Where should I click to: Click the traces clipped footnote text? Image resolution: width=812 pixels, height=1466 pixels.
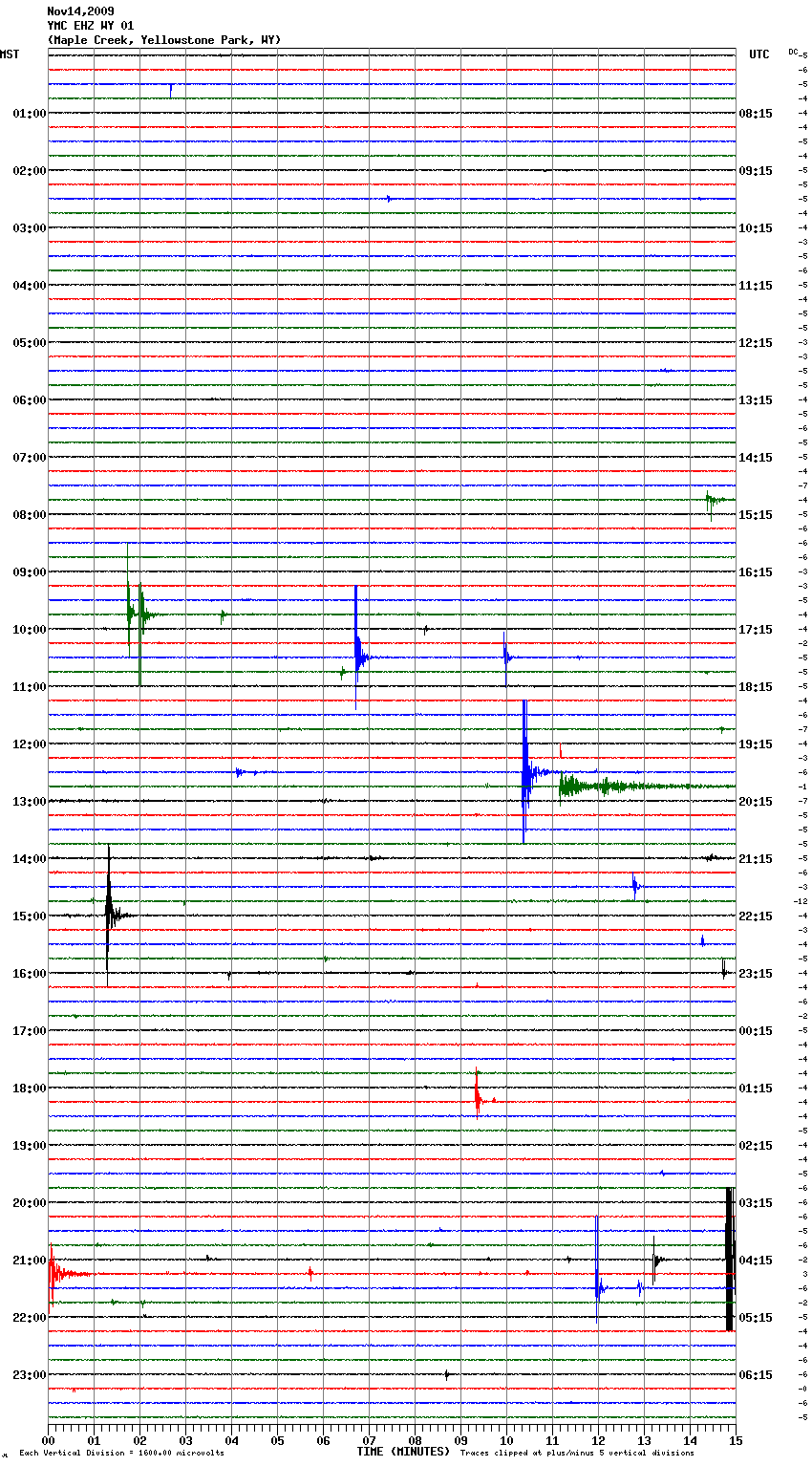click(577, 1454)
